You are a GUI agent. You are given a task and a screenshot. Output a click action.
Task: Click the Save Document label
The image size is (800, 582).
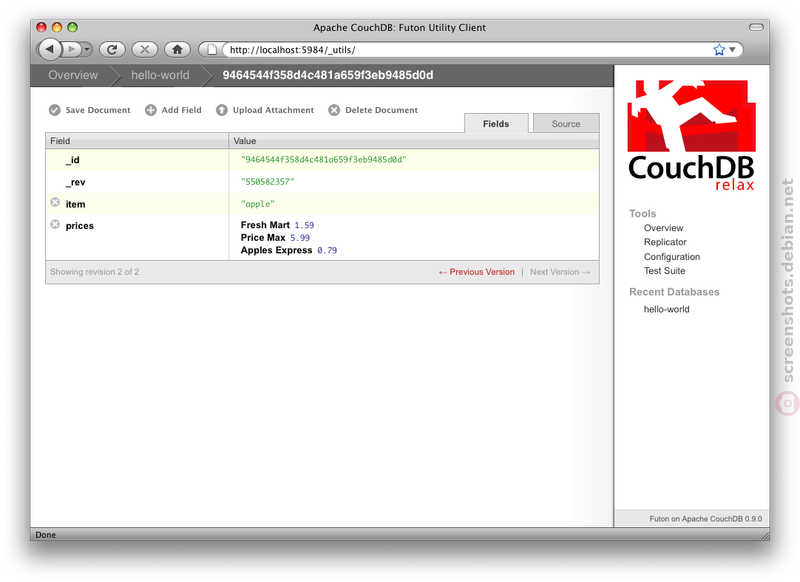(98, 110)
